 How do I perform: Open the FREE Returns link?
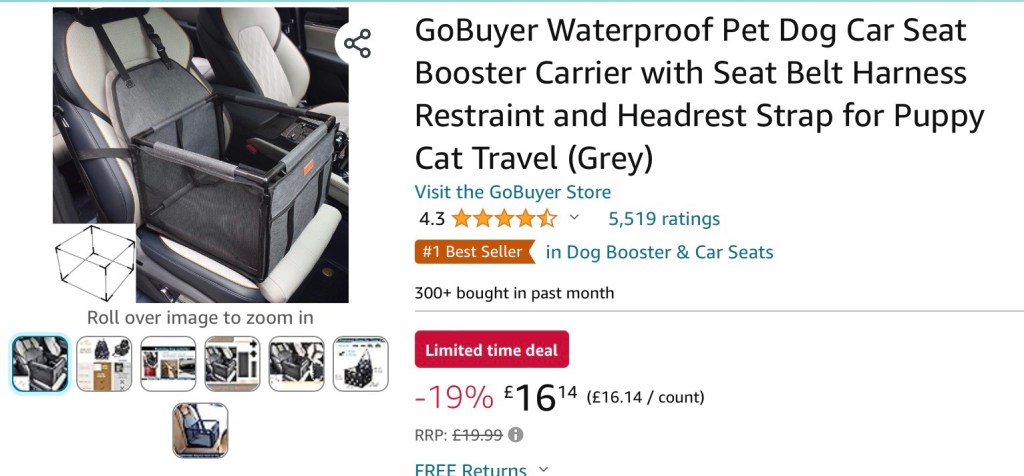click(471, 468)
